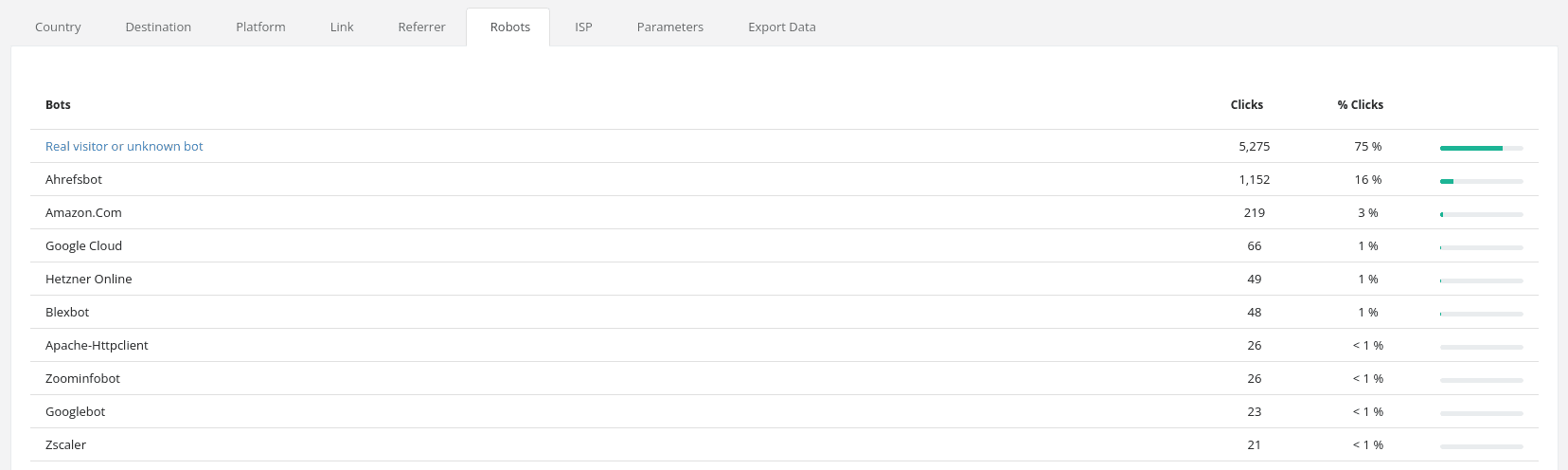Click the Clicks column header
Image resolution: width=1568 pixels, height=470 pixels.
click(1246, 104)
